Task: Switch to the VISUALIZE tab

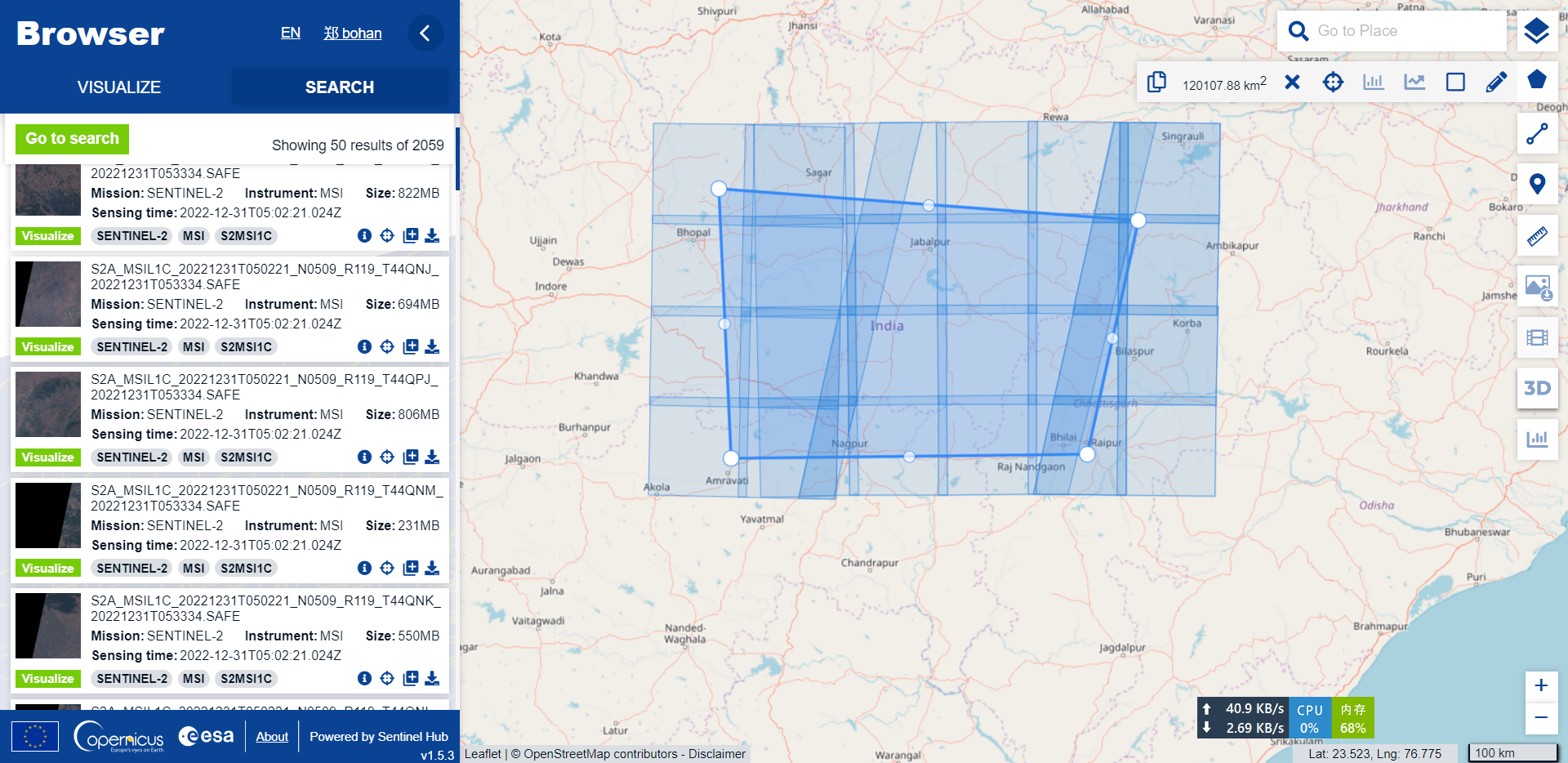Action: (119, 87)
